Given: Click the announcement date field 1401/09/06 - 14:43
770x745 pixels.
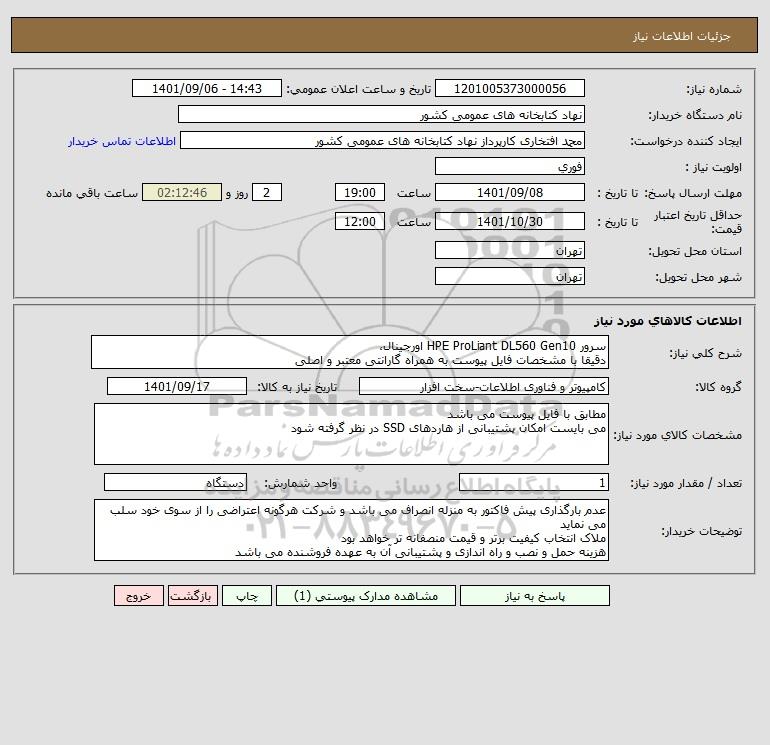Looking at the screenshot, I should click(x=207, y=88).
